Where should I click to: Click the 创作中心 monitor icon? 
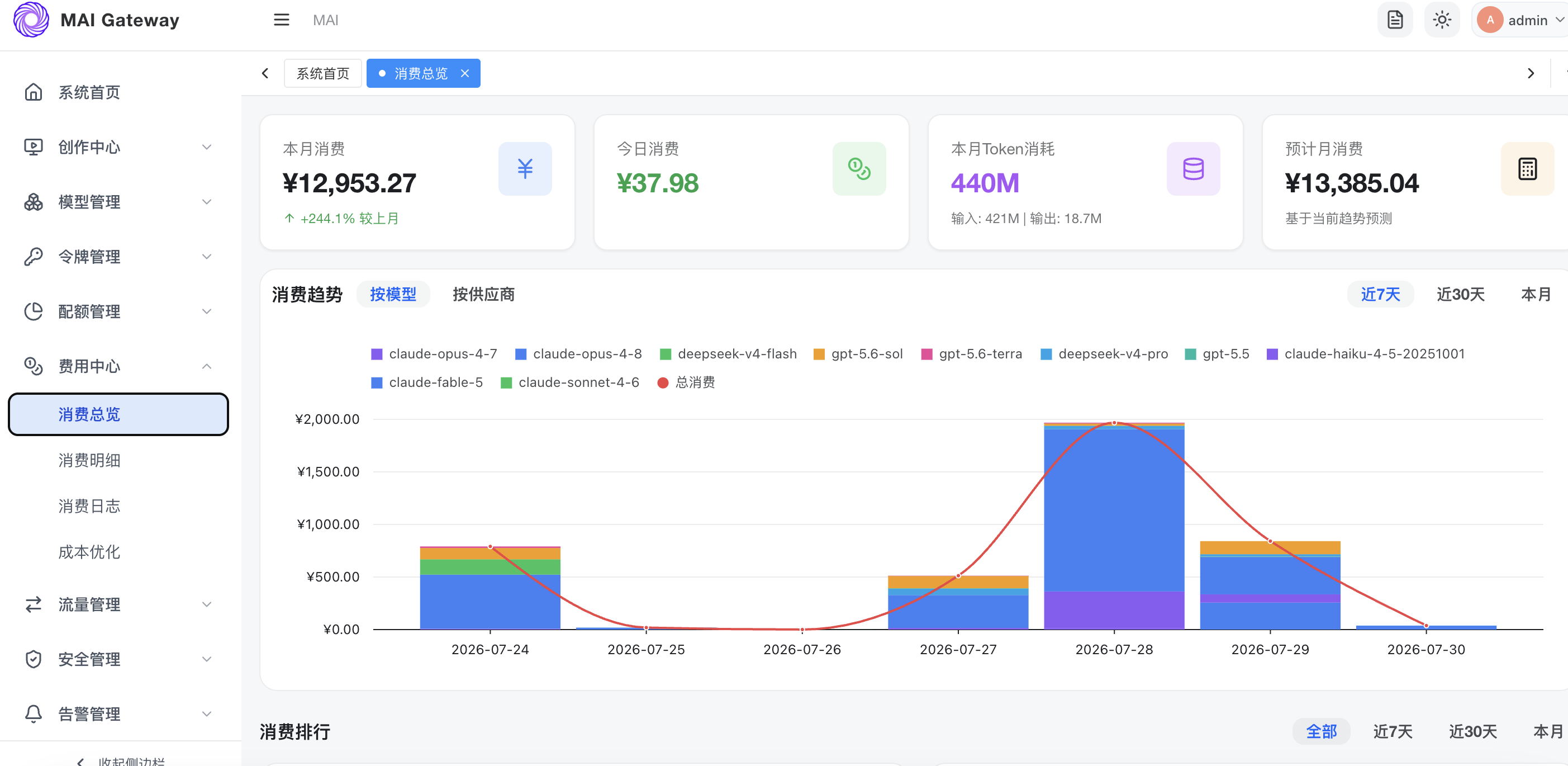34,146
